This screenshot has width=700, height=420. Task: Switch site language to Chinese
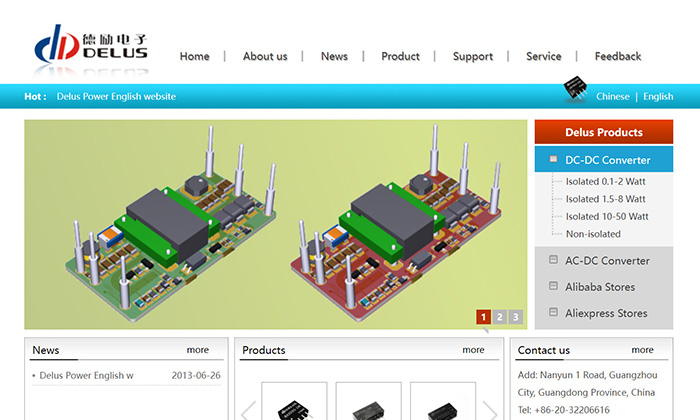[x=612, y=96]
